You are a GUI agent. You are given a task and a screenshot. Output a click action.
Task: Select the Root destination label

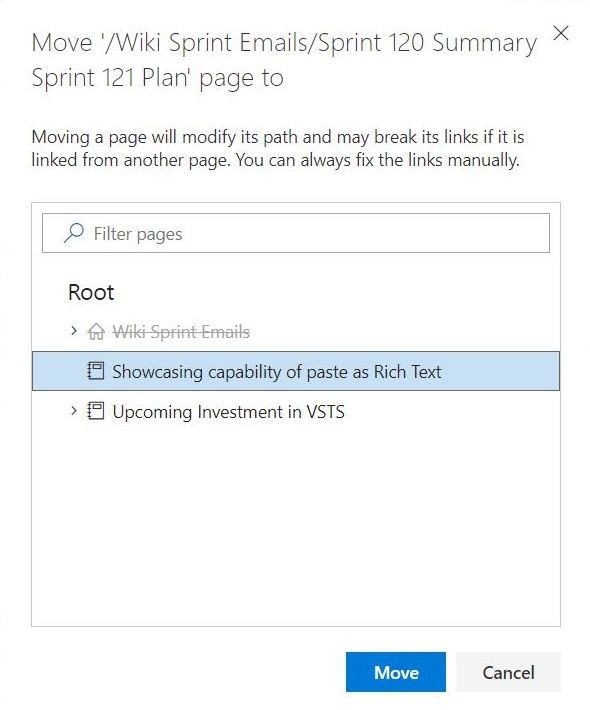point(91,292)
